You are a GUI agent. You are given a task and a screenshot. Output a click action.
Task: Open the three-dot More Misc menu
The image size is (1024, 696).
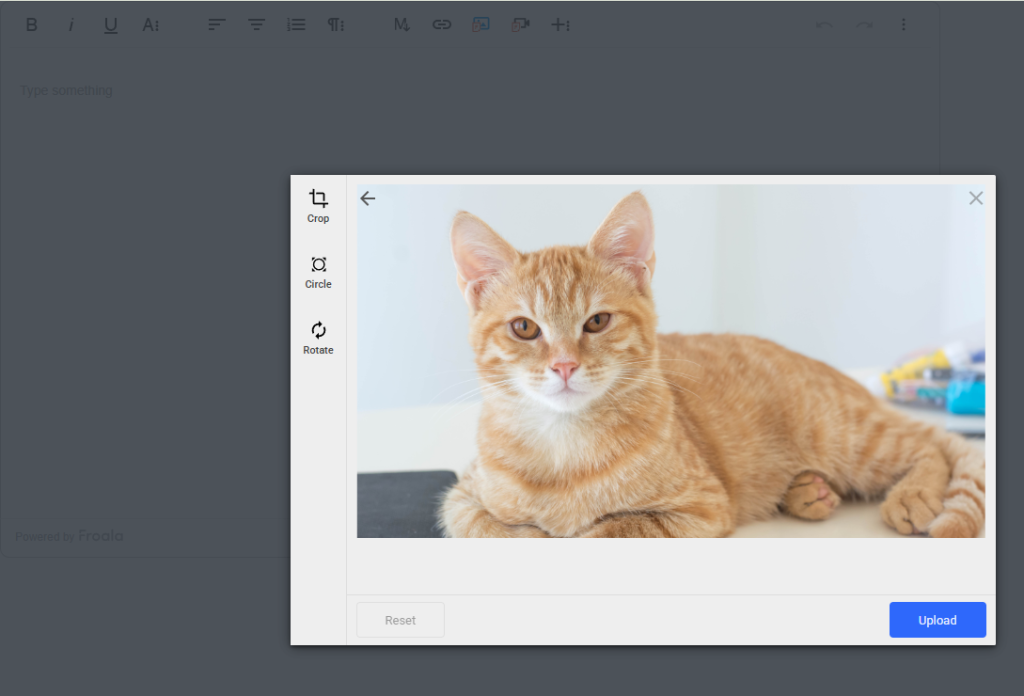point(904,24)
